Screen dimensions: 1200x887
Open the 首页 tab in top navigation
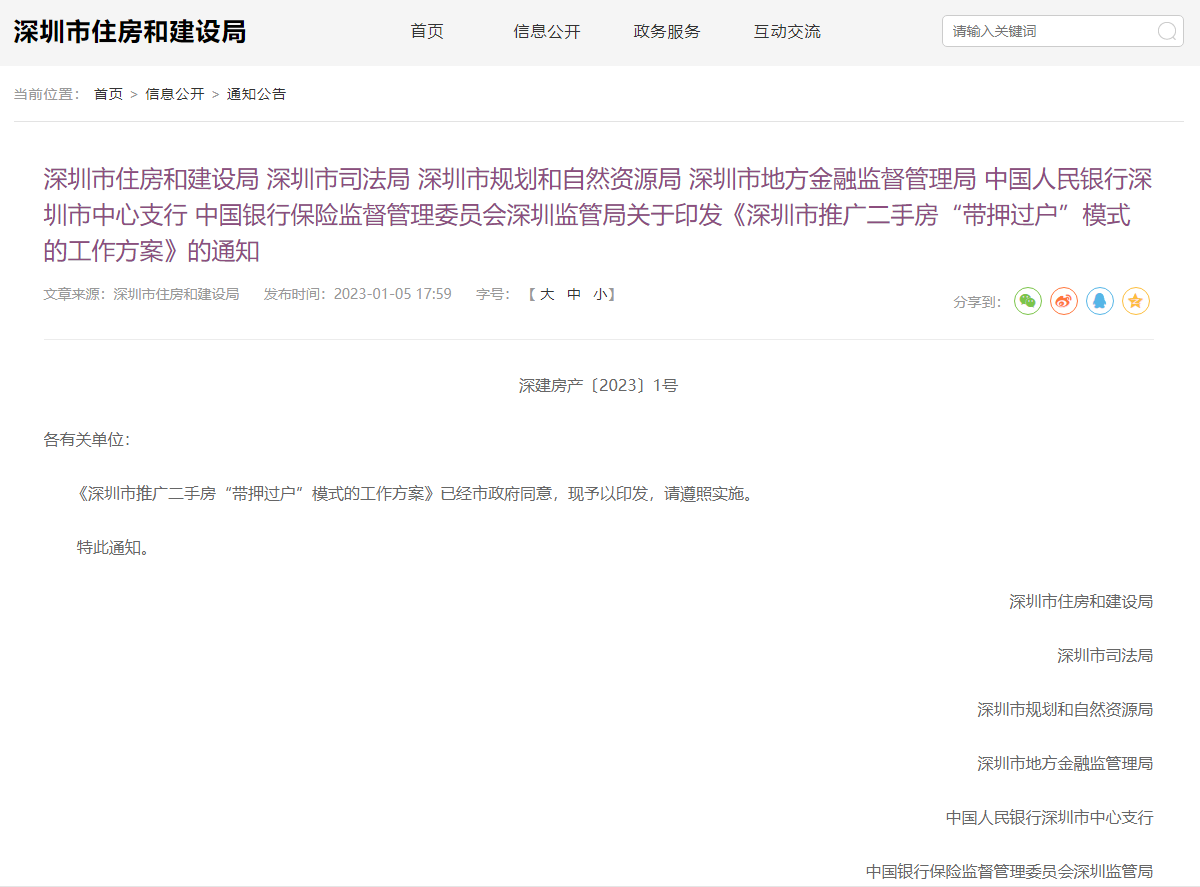click(x=427, y=32)
